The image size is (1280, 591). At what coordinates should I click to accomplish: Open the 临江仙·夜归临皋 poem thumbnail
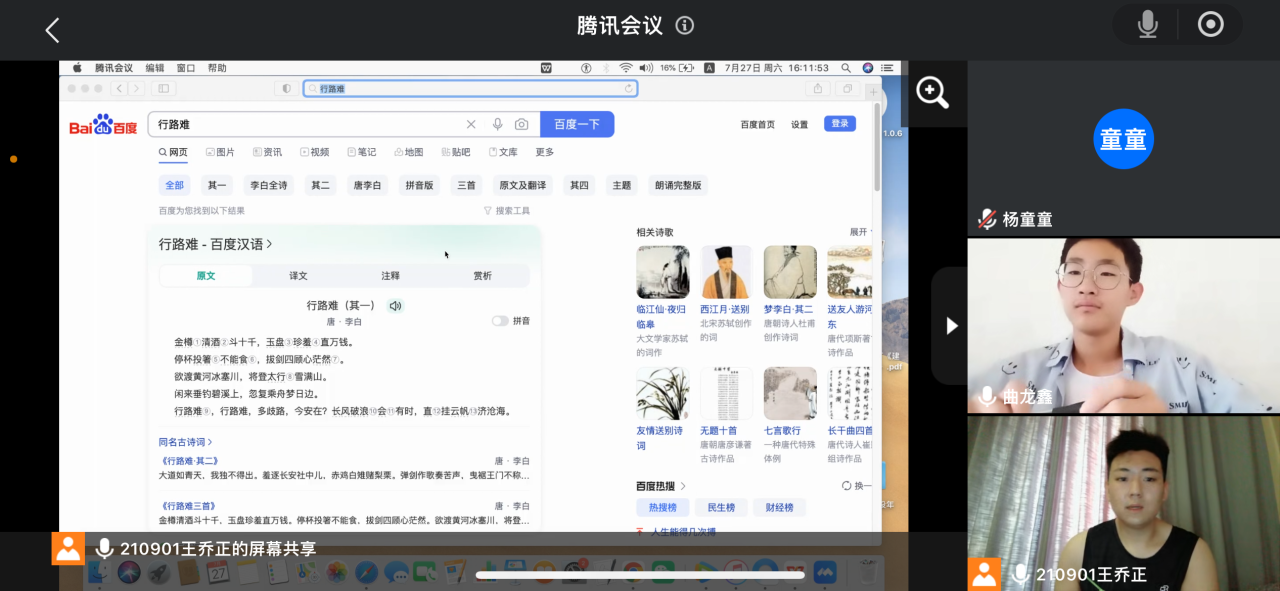point(662,273)
